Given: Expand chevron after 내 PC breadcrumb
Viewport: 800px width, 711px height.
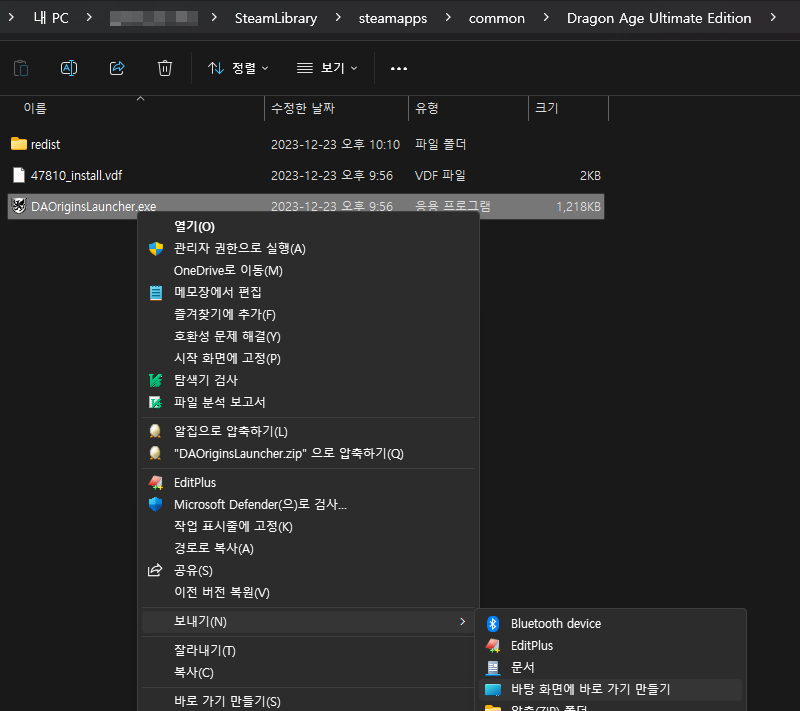Looking at the screenshot, I should [x=89, y=18].
